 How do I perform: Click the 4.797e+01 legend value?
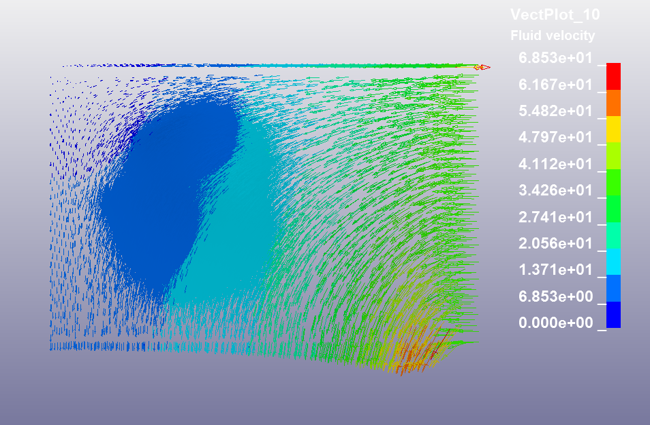point(555,137)
